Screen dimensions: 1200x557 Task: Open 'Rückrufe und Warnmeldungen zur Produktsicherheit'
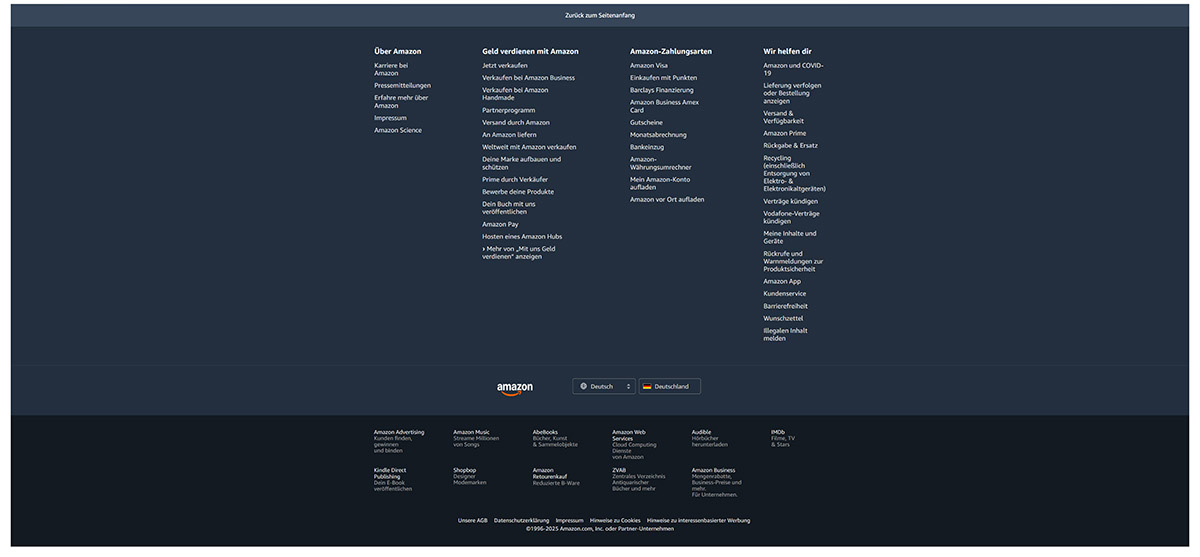click(794, 261)
